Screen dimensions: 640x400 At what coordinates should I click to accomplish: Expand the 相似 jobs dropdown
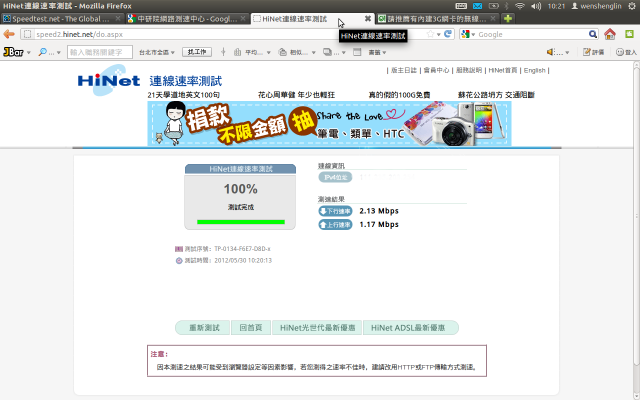[313, 53]
